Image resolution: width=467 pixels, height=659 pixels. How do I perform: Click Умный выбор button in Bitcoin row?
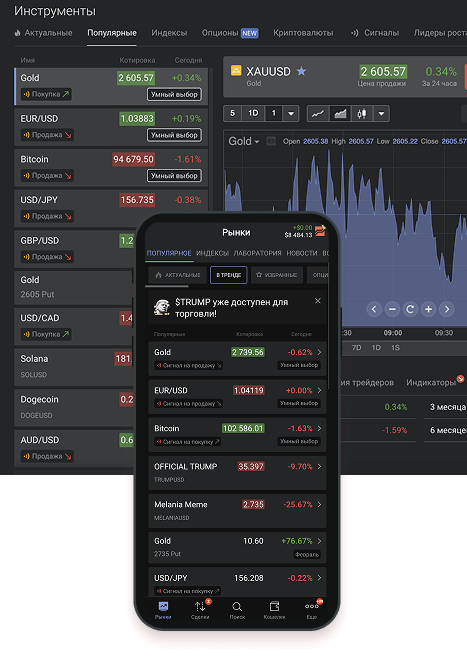pyautogui.click(x=174, y=176)
